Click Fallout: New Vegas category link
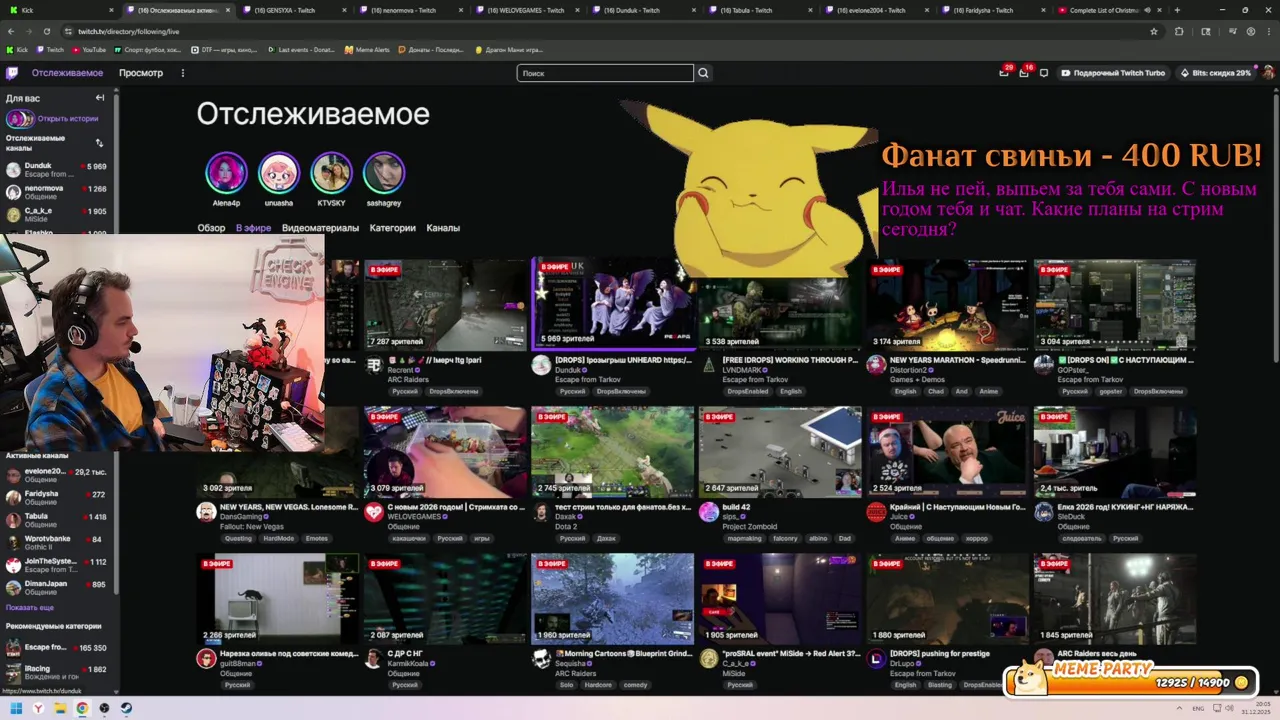 coord(252,526)
